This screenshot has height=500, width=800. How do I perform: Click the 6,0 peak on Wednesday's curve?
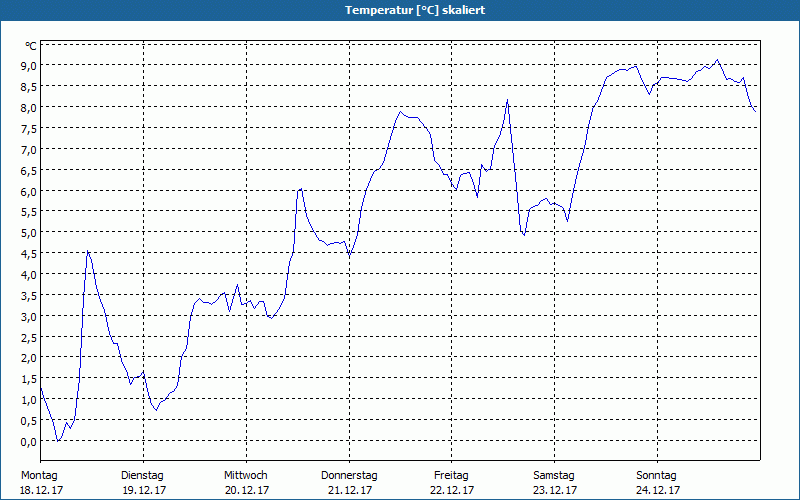(x=301, y=189)
